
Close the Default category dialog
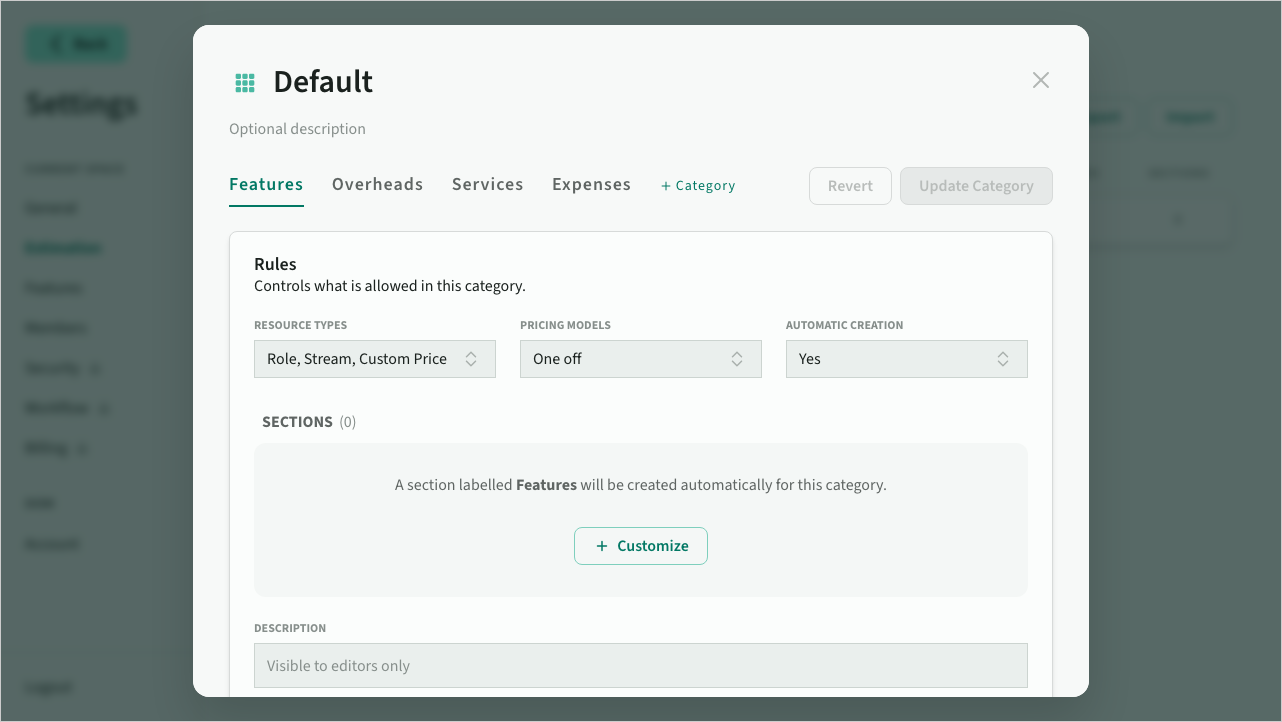pyautogui.click(x=1040, y=81)
